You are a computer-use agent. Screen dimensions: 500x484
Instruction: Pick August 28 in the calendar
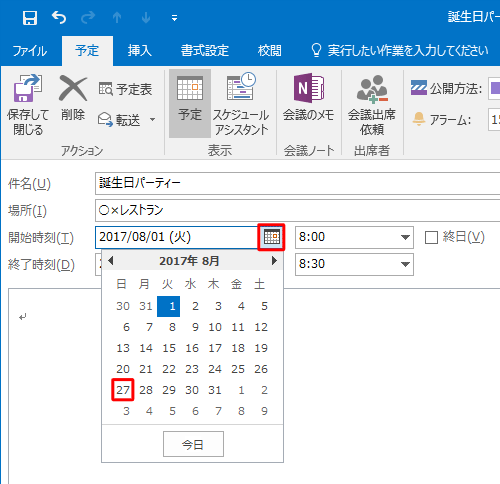point(146,390)
